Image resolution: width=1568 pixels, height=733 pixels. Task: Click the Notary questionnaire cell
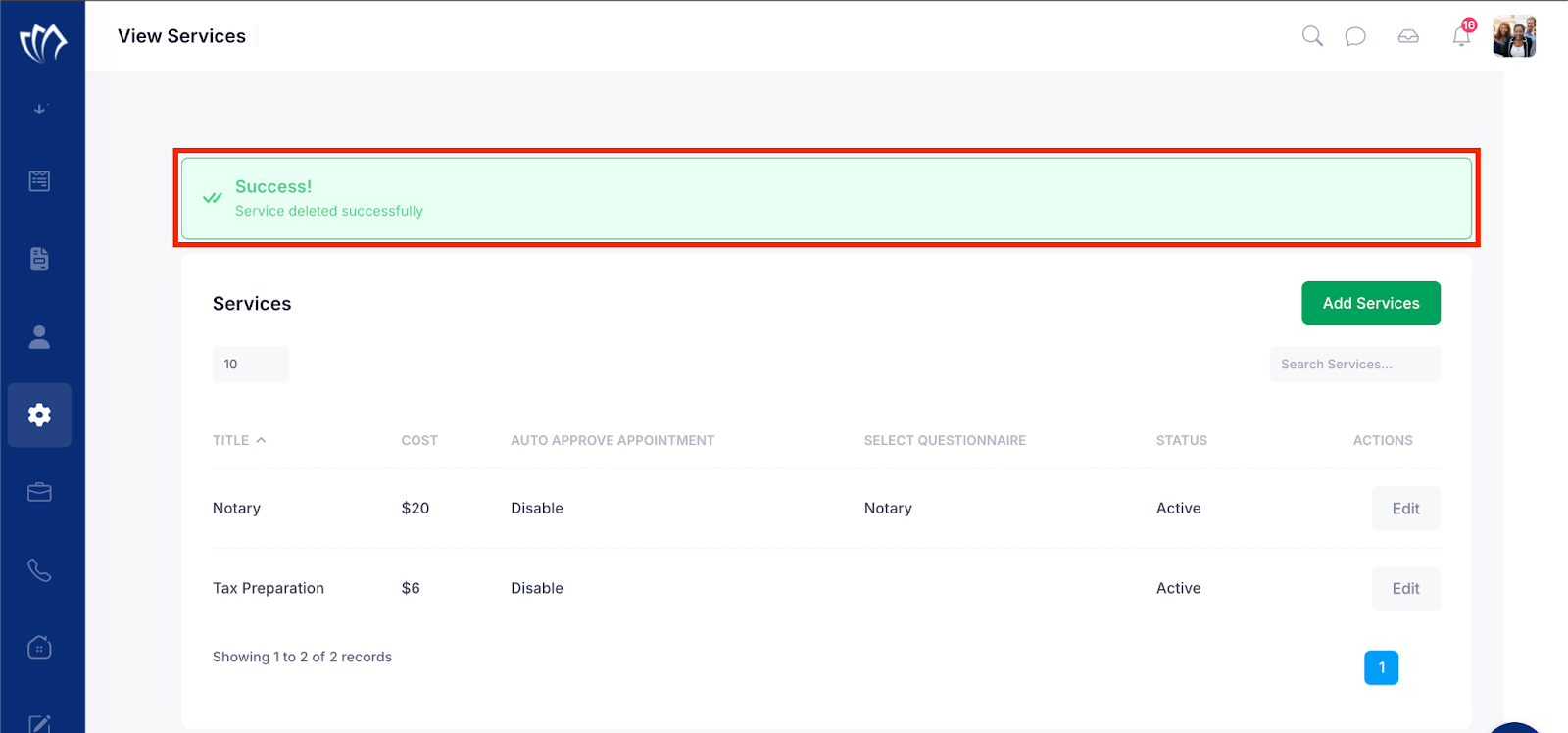[888, 509]
